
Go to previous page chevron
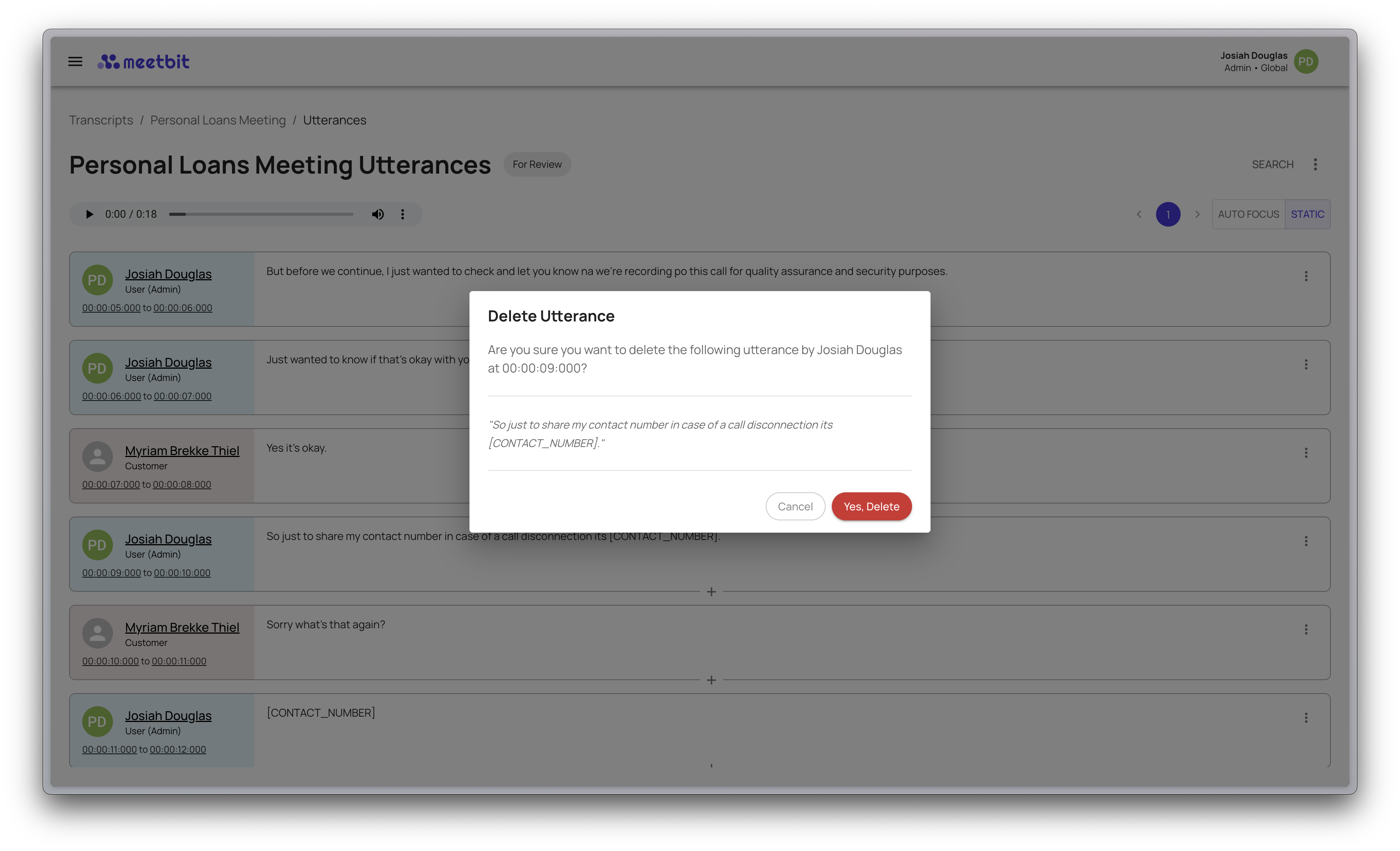pyautogui.click(x=1139, y=214)
